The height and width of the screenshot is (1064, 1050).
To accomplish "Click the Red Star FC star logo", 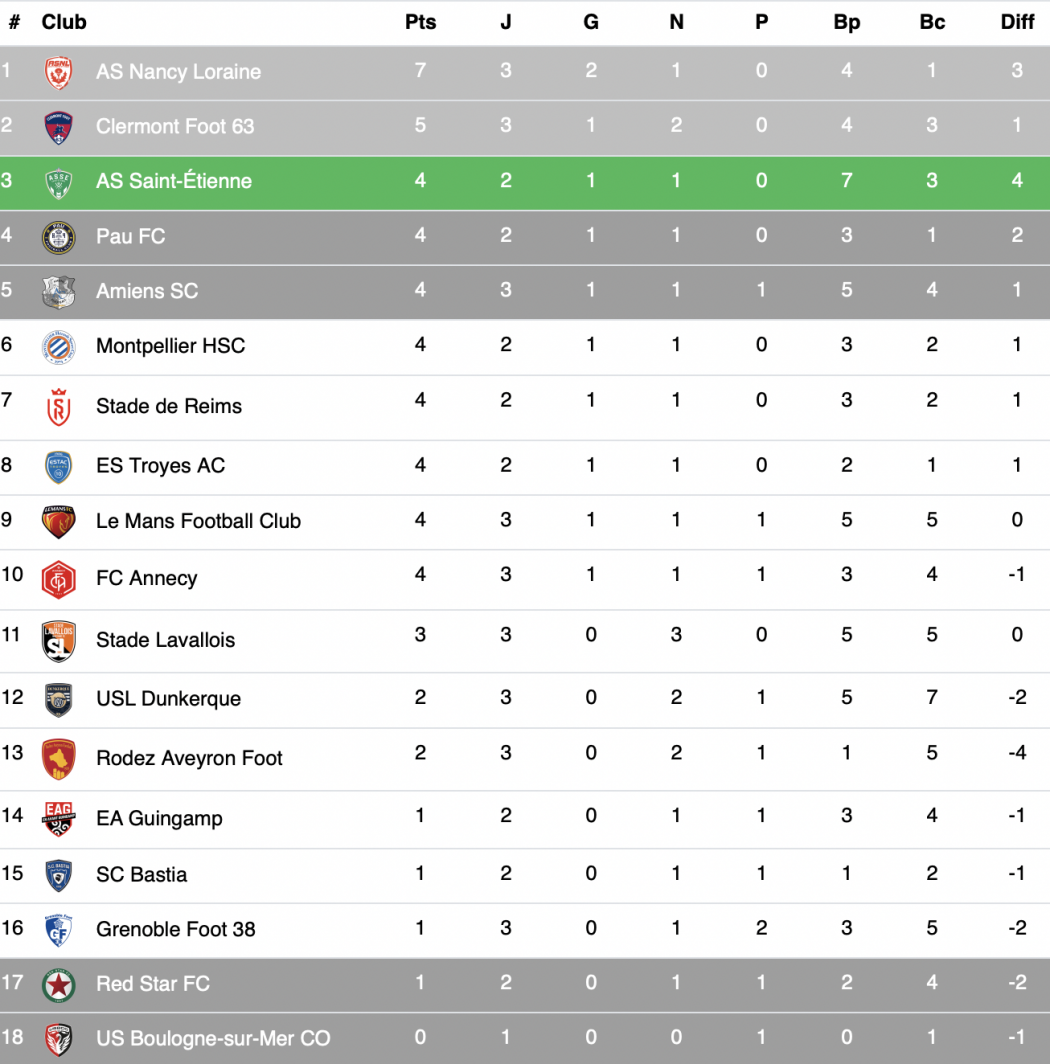I will (58, 985).
